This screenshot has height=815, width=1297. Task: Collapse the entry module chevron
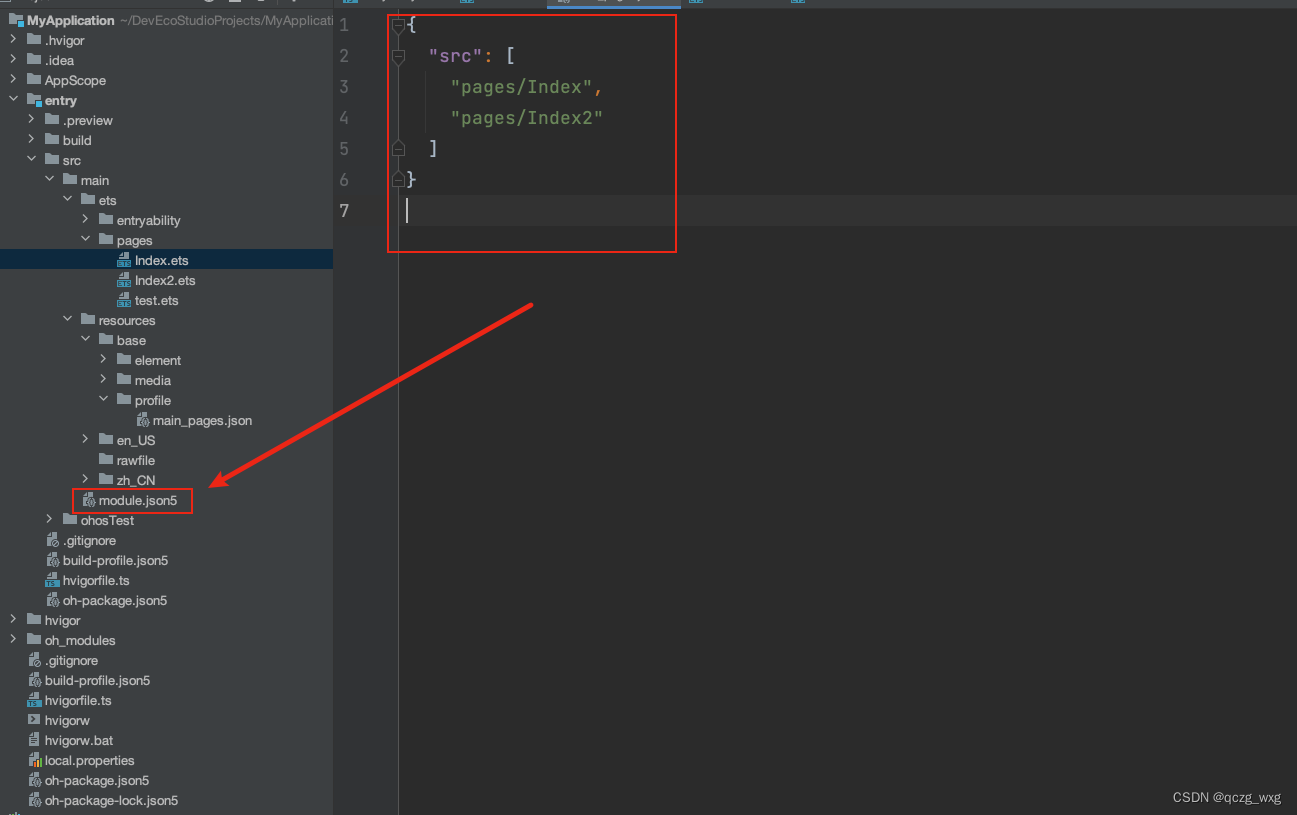13,100
